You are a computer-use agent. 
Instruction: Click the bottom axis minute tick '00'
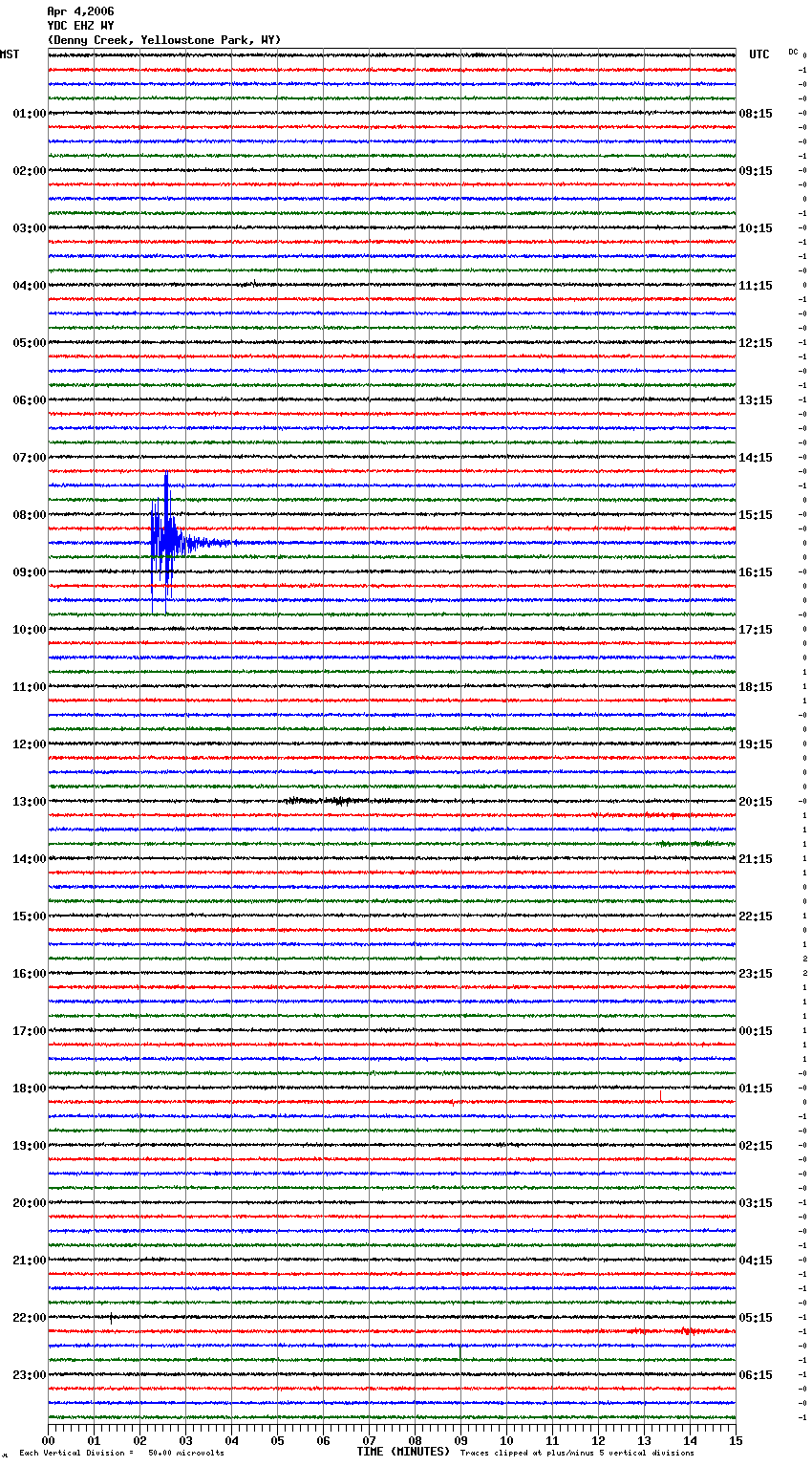tap(48, 1440)
